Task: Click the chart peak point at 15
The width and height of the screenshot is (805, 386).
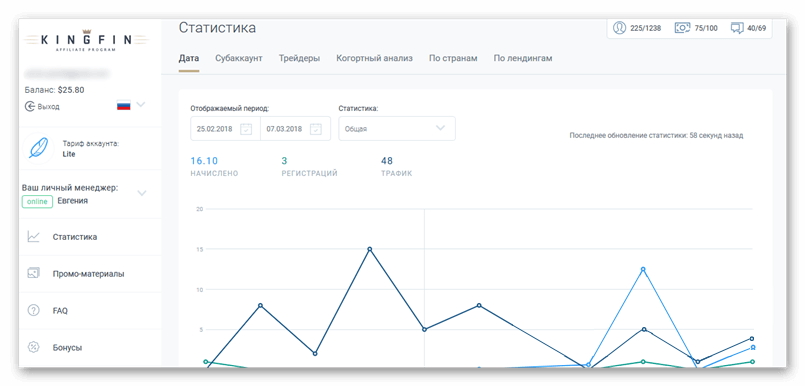Action: tap(370, 249)
